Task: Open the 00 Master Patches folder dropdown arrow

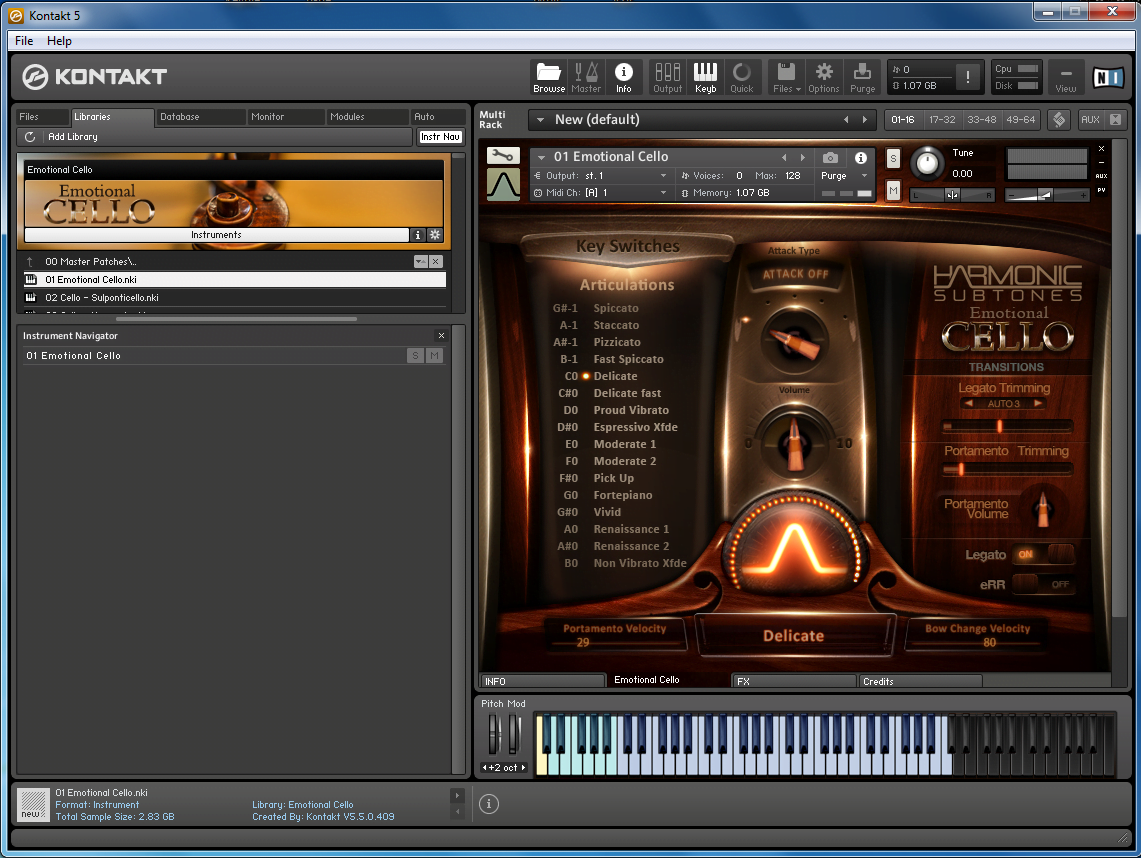Action: (421, 261)
